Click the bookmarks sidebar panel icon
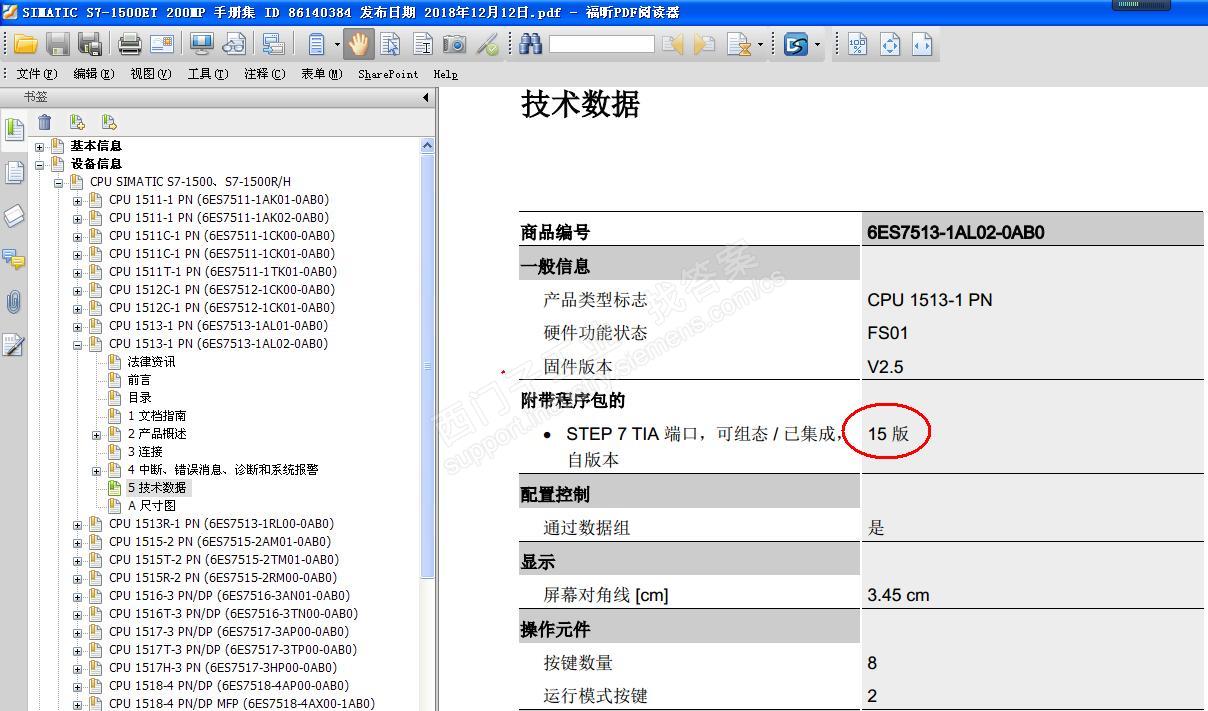1208x711 pixels. 14,129
